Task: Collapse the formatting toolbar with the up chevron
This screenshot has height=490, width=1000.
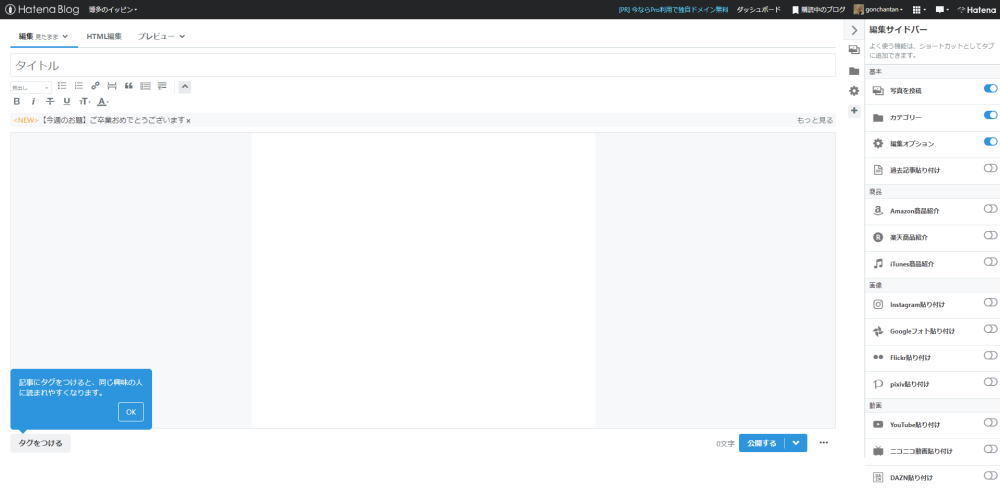Action: 184,86
